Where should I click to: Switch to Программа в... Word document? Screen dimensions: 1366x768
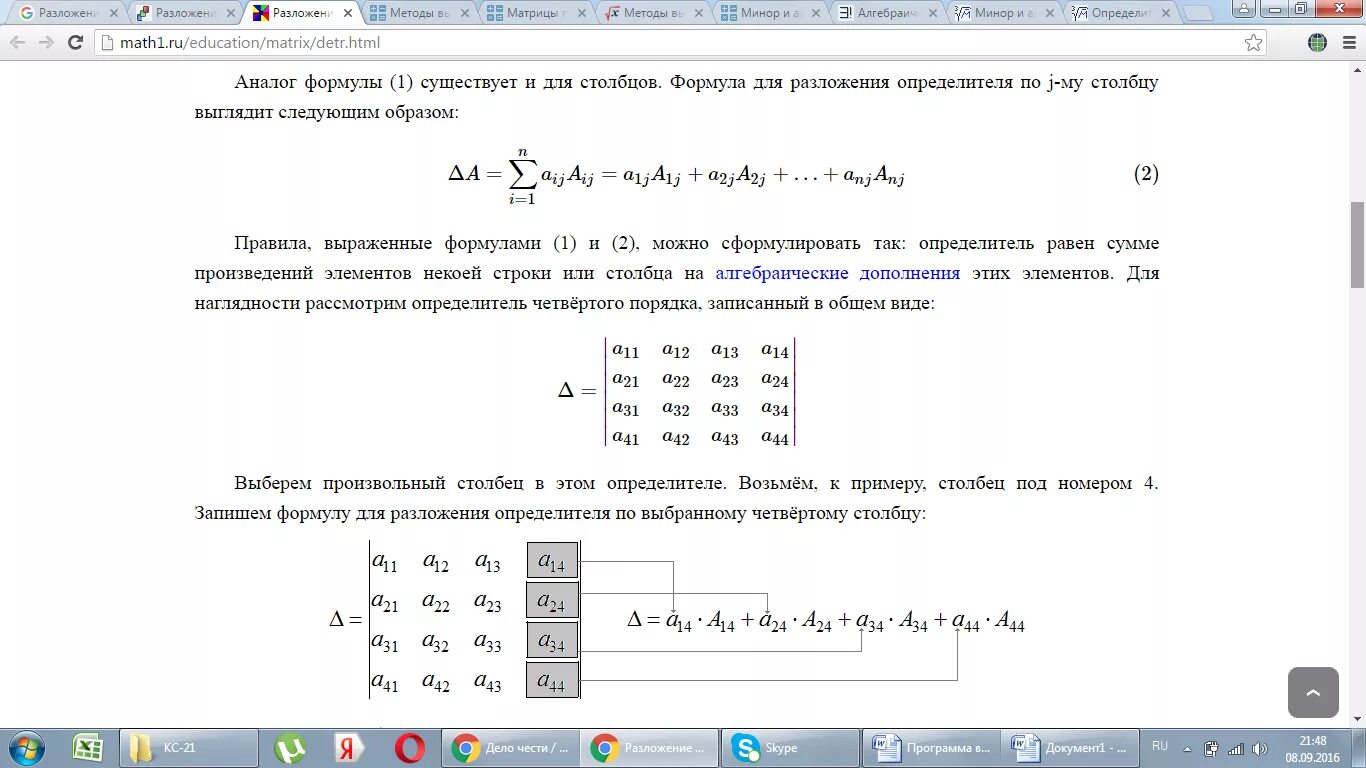(x=930, y=748)
